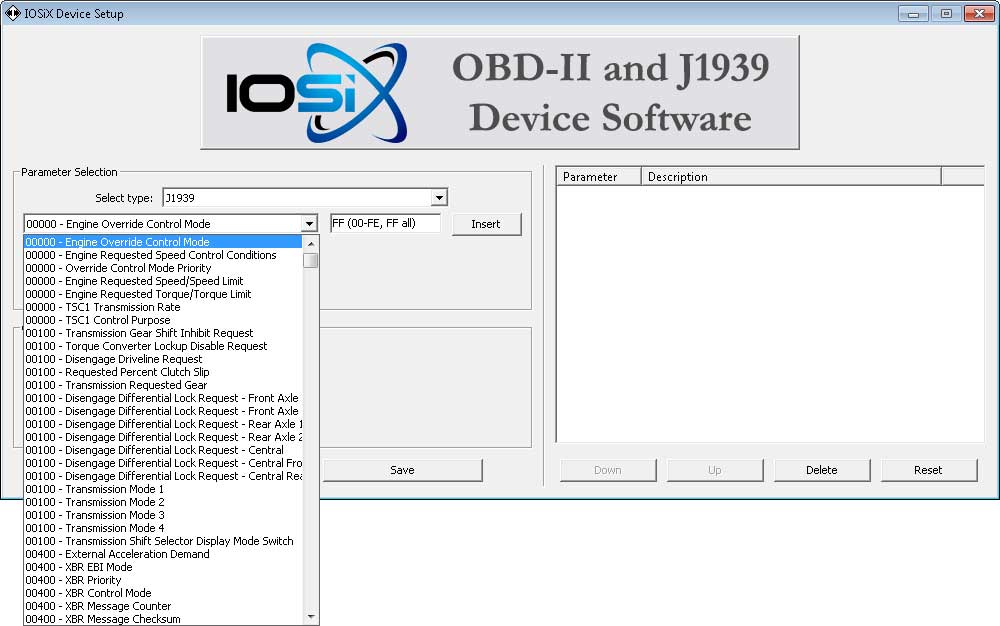The height and width of the screenshot is (626, 1000).
Task: Click the Description column header
Action: (791, 177)
